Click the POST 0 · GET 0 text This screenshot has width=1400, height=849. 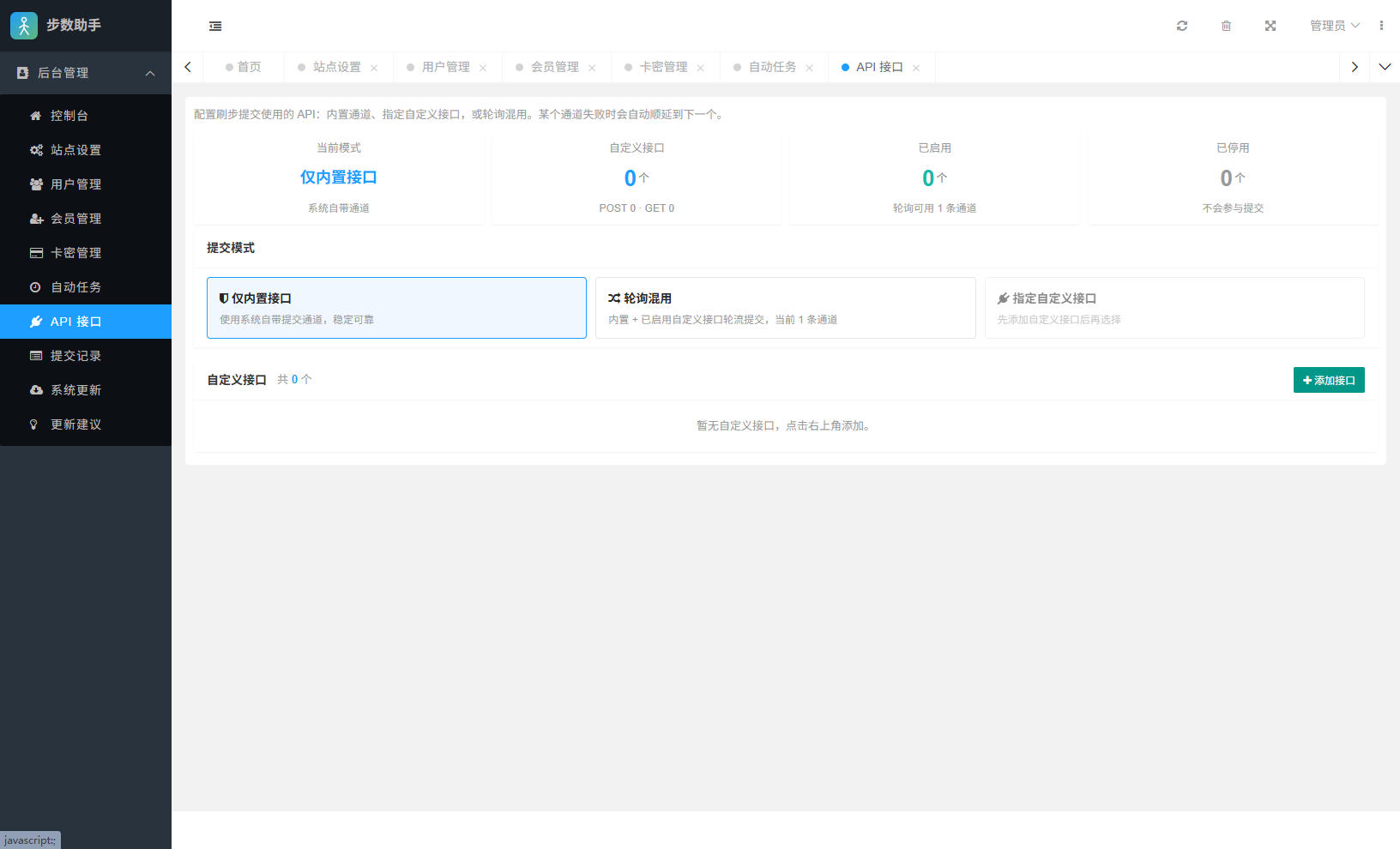click(x=637, y=208)
